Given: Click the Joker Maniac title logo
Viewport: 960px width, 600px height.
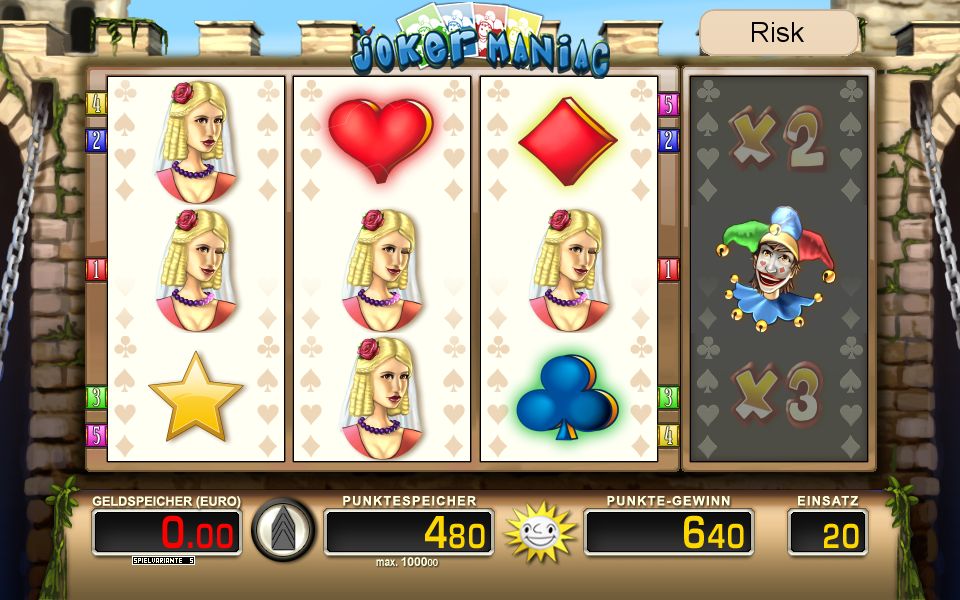Looking at the screenshot, I should point(479,40).
